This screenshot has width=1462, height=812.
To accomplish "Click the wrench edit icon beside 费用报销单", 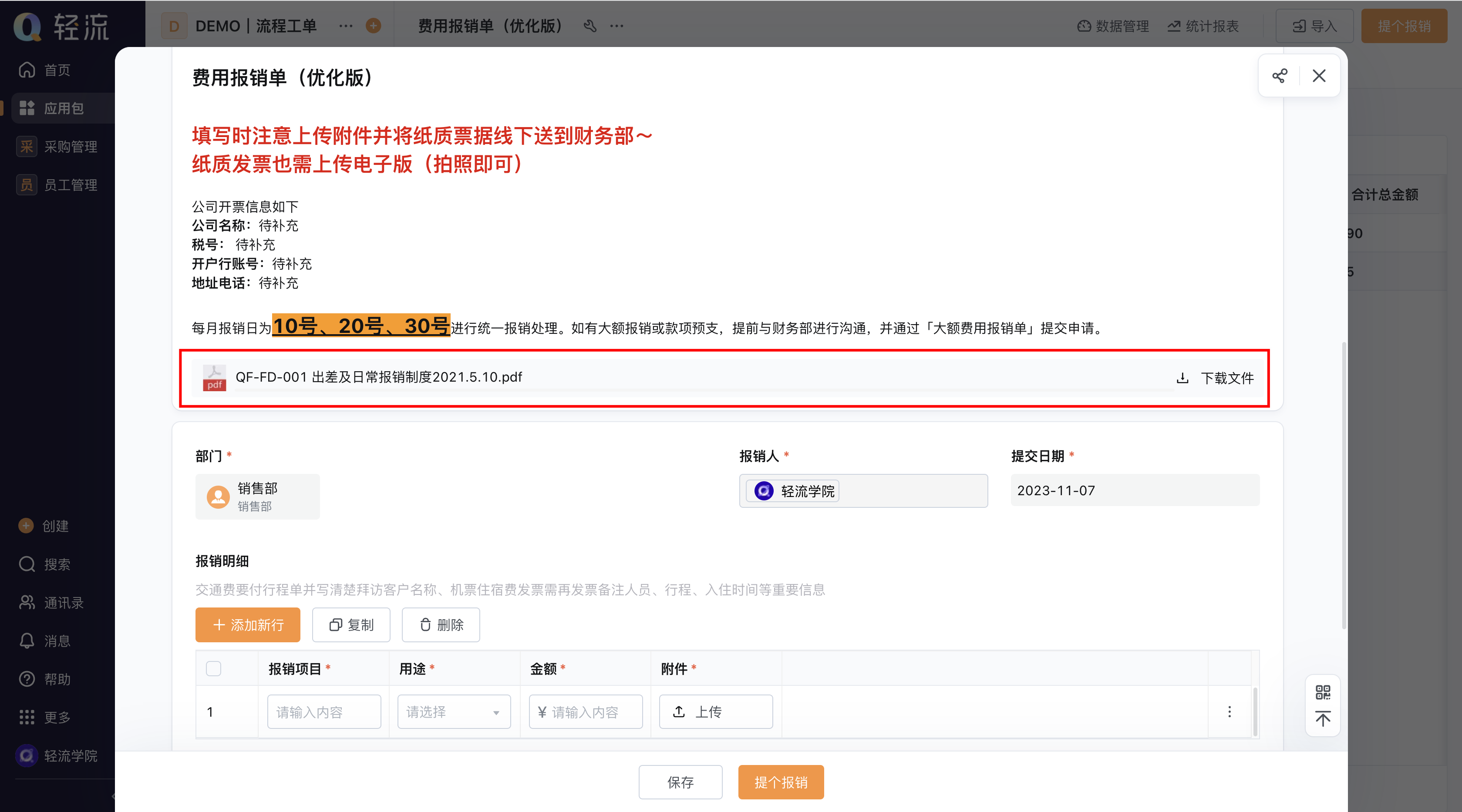I will coord(590,26).
